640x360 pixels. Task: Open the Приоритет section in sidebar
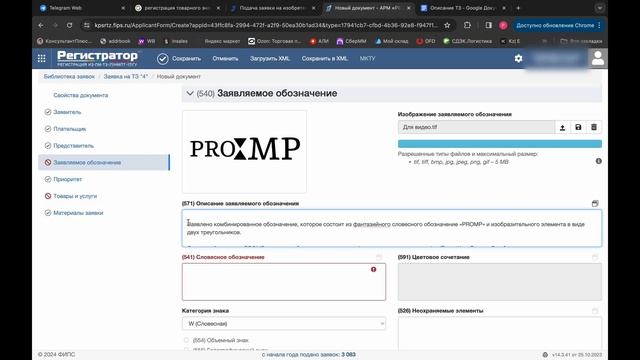tap(67, 179)
